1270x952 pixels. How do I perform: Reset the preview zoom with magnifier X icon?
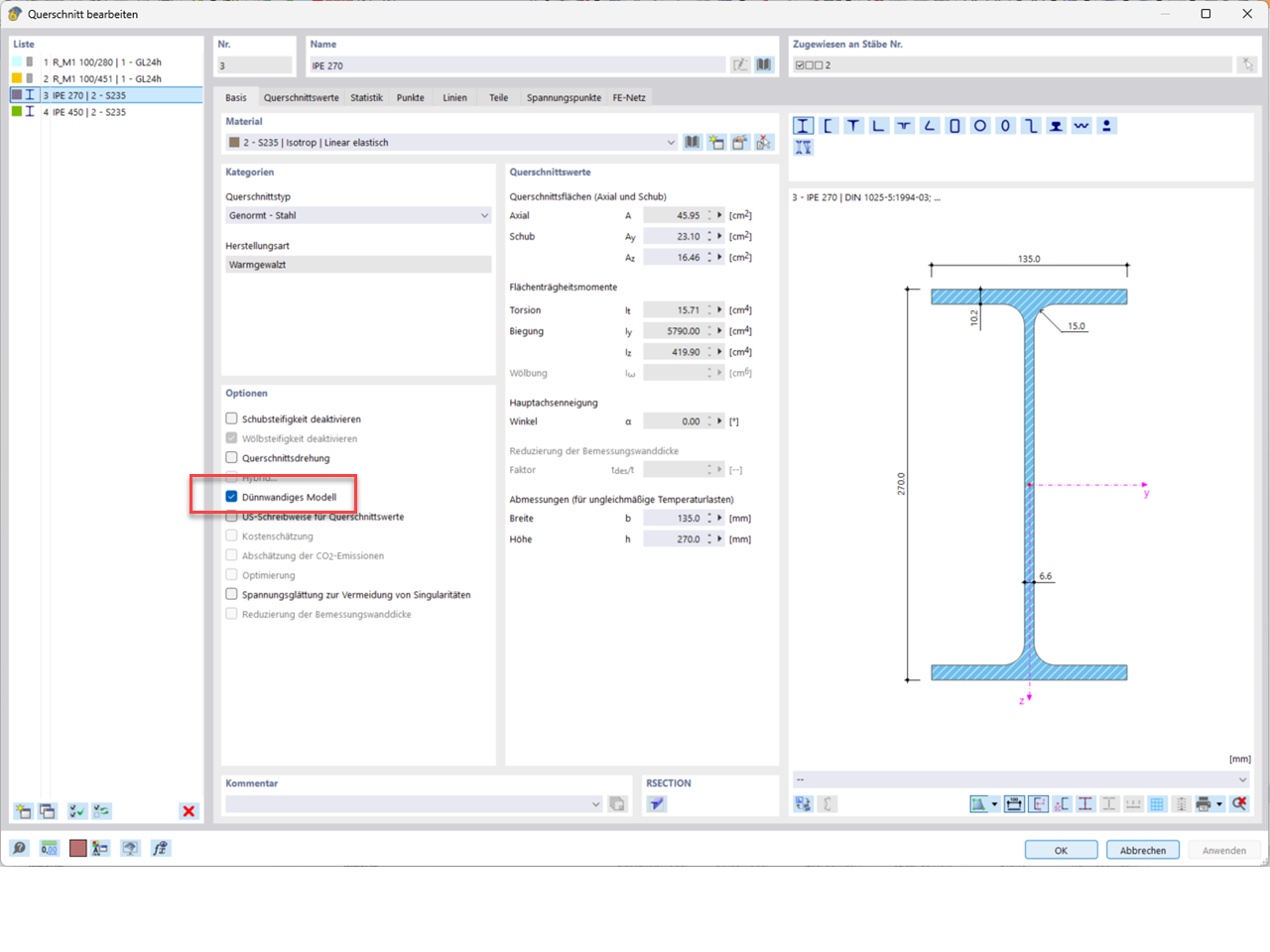[1239, 804]
